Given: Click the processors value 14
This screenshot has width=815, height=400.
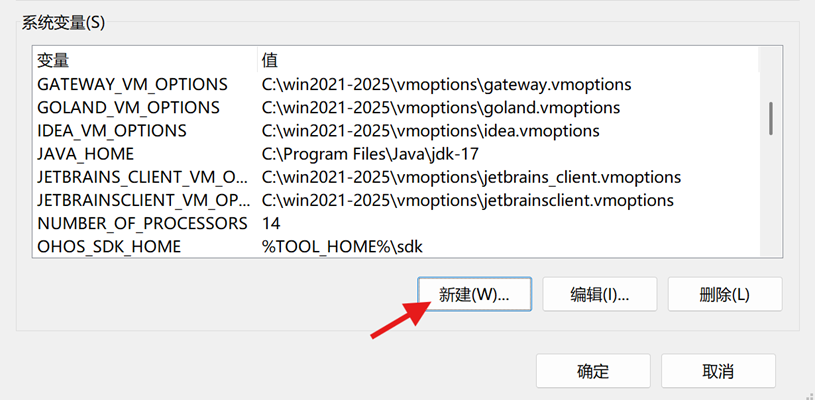Looking at the screenshot, I should pos(271,223).
